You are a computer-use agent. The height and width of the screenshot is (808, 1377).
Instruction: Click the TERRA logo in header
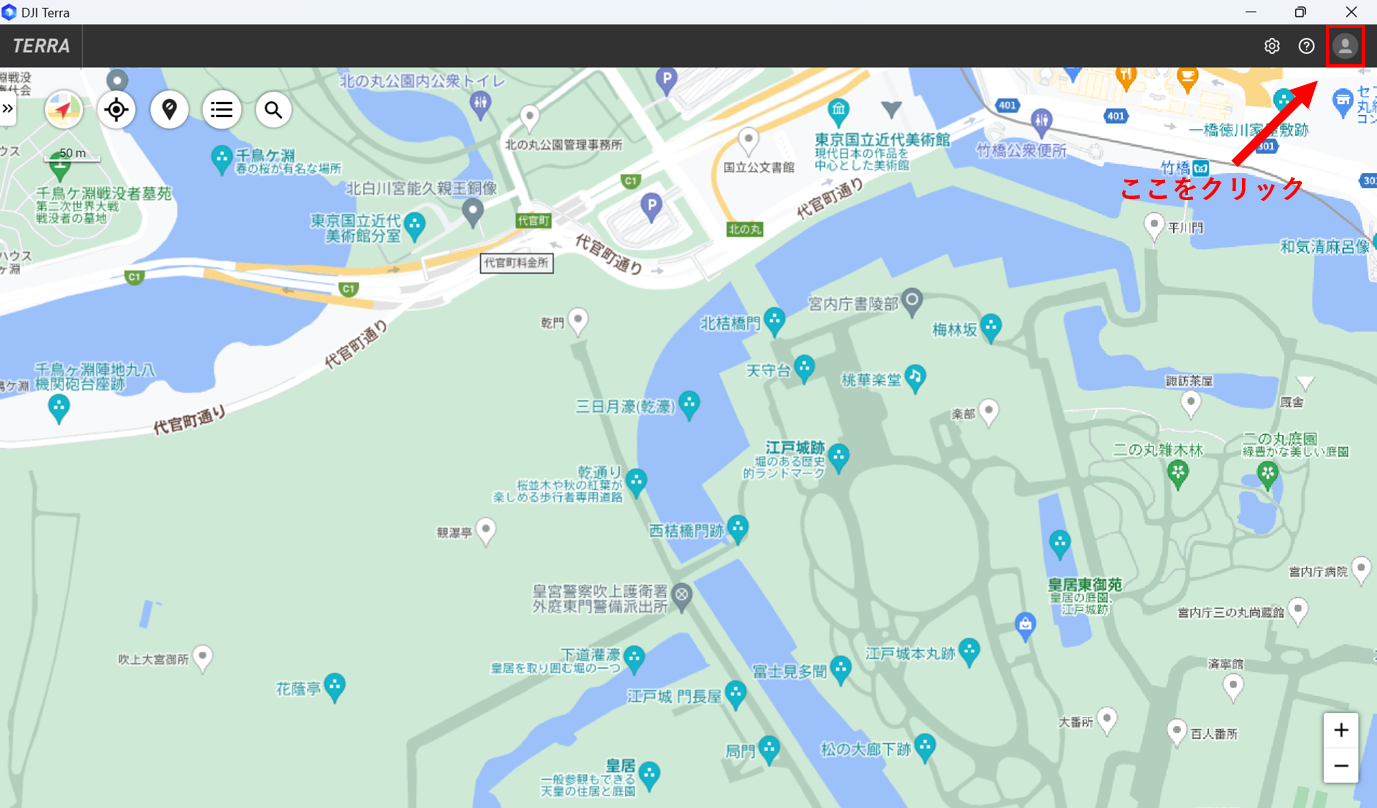coord(41,46)
